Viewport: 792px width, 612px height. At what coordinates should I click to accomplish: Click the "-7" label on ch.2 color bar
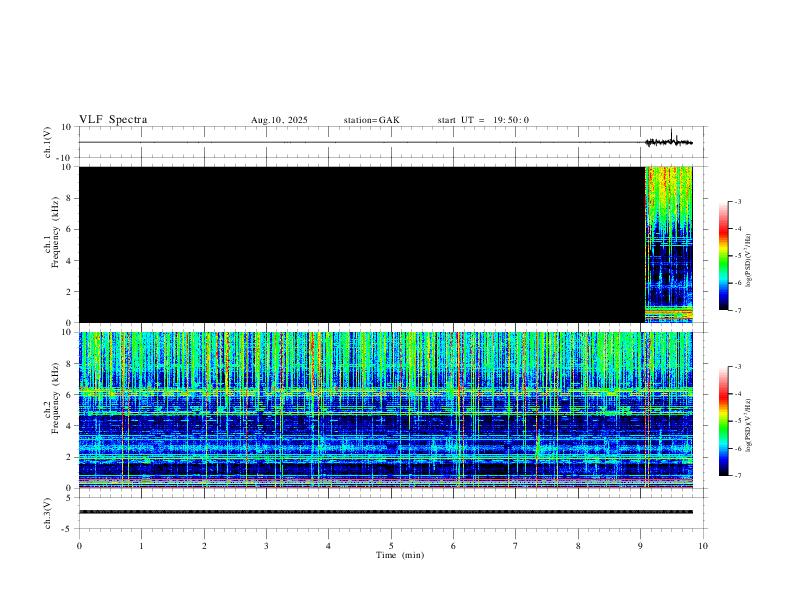pos(737,475)
